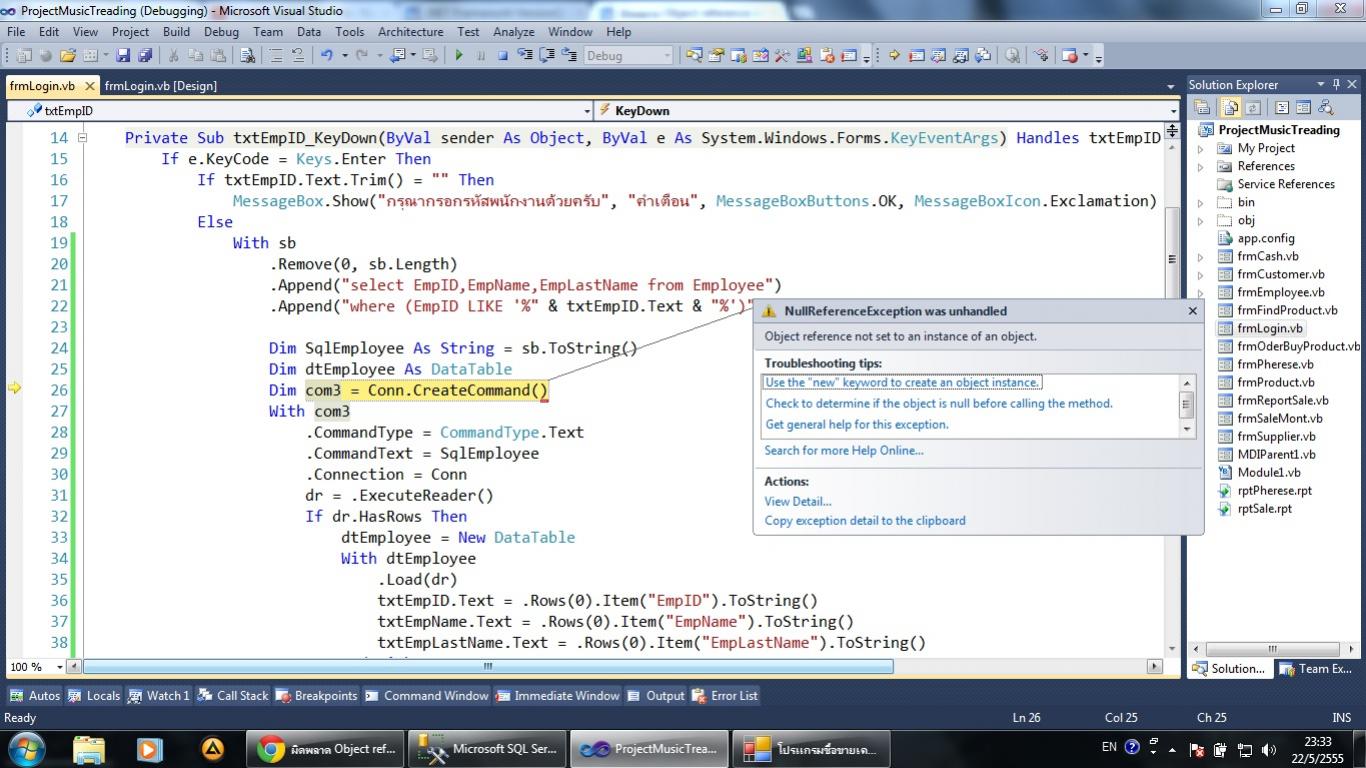1366x768 pixels.
Task: Toggle the Solution Explorer auto-hide pin
Action: 1335,85
